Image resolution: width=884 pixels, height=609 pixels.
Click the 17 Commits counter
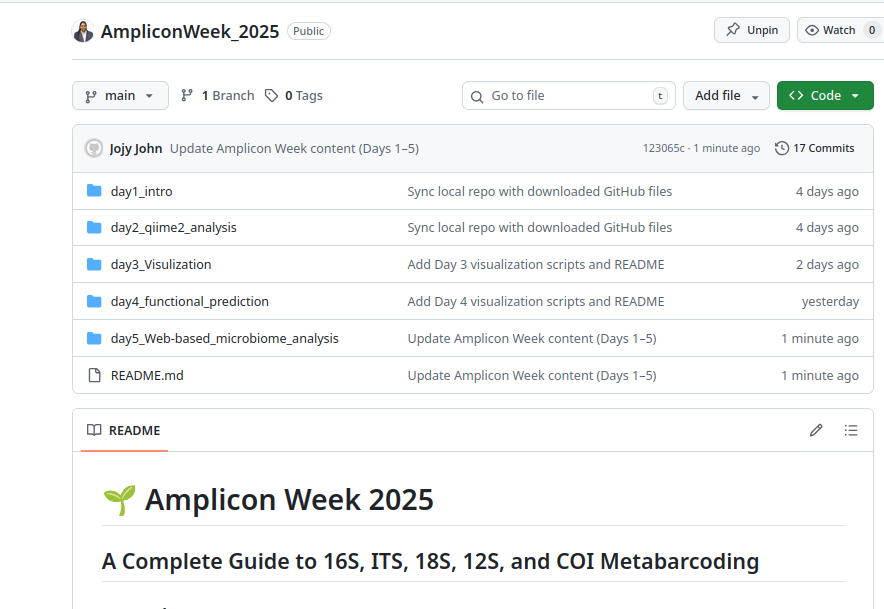click(823, 148)
